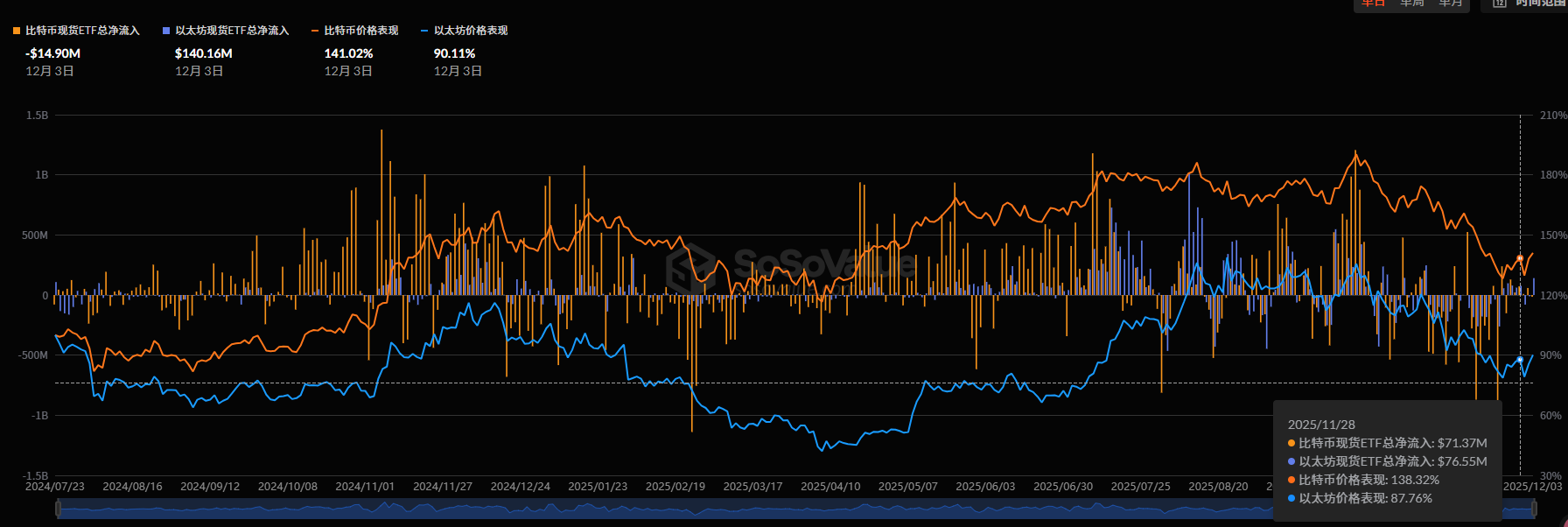This screenshot has height=527, width=1568.
Task: Toggle the 以太坊现货ETF总净流入 legend label
Action: 232,31
